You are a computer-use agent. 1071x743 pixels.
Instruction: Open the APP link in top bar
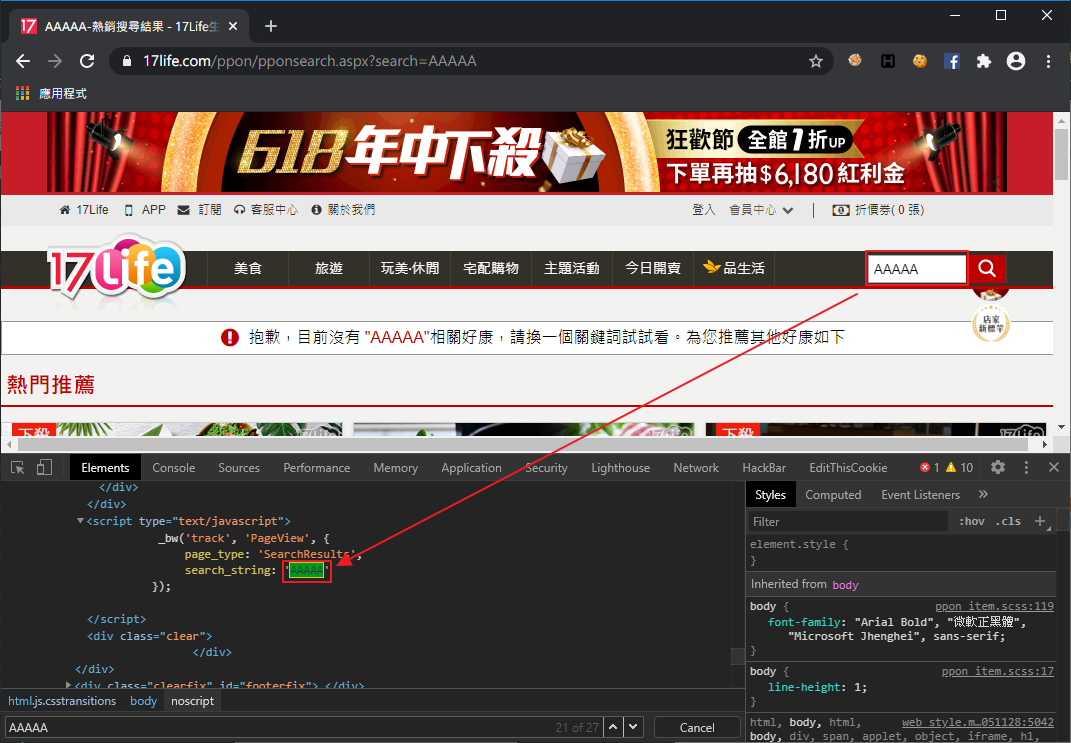pyautogui.click(x=145, y=210)
